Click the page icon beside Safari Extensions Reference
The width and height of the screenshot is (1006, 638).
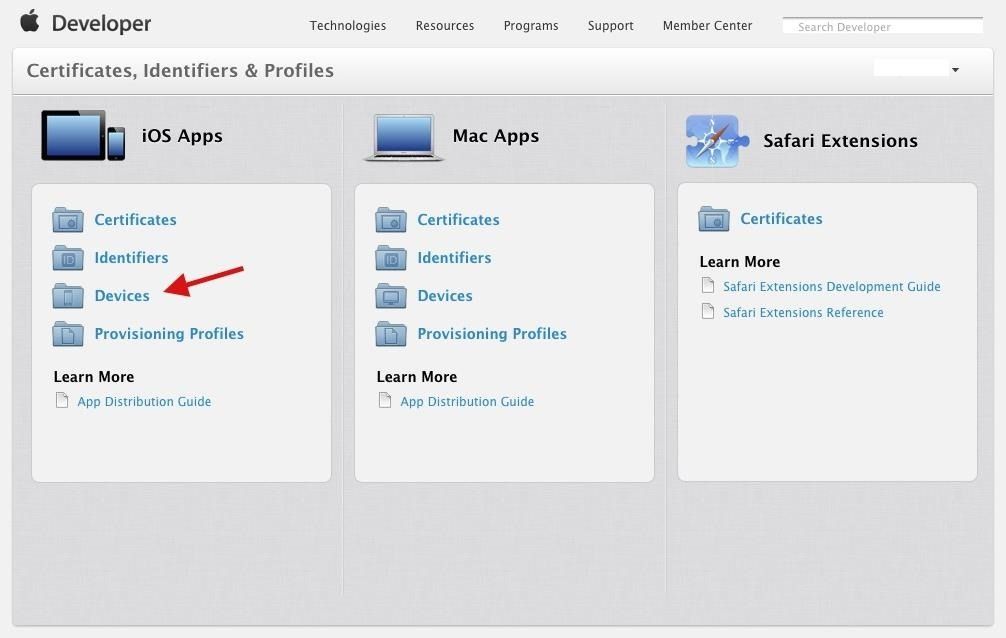coord(706,312)
